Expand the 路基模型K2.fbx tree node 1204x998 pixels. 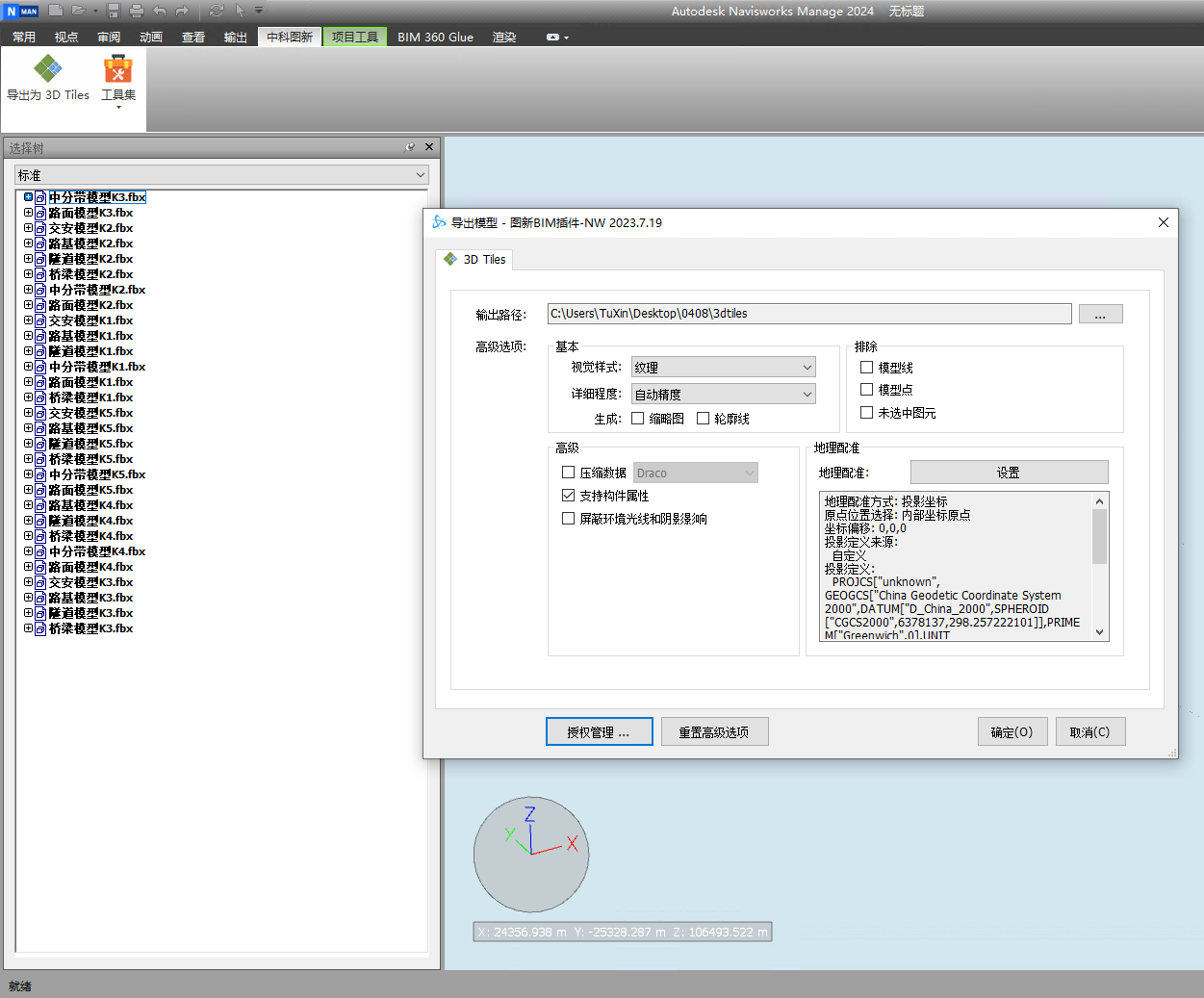point(28,243)
